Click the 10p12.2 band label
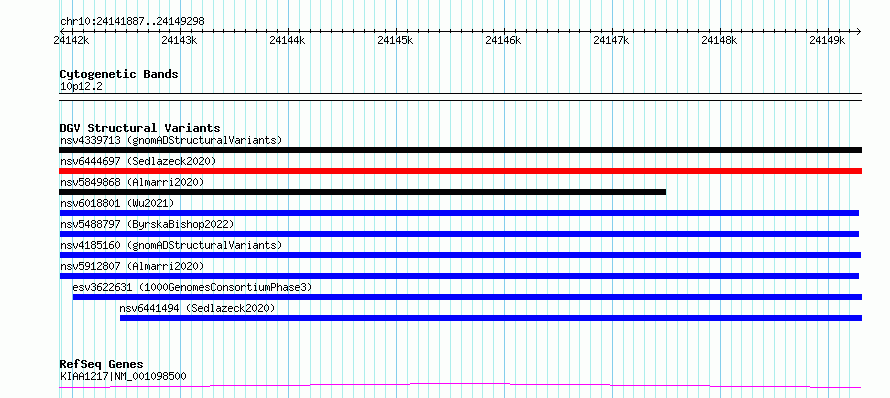 (81, 87)
